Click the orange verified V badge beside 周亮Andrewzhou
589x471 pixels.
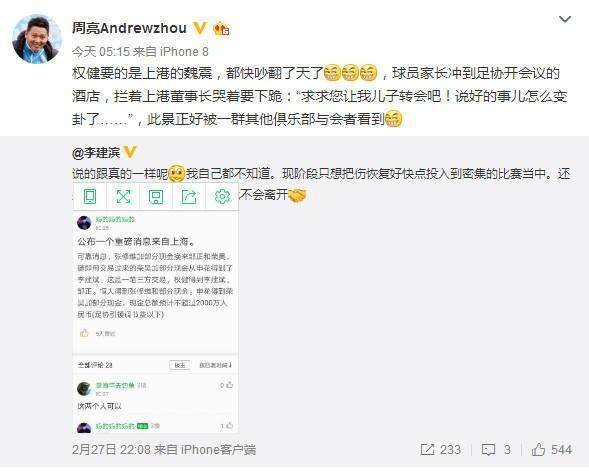[199, 27]
